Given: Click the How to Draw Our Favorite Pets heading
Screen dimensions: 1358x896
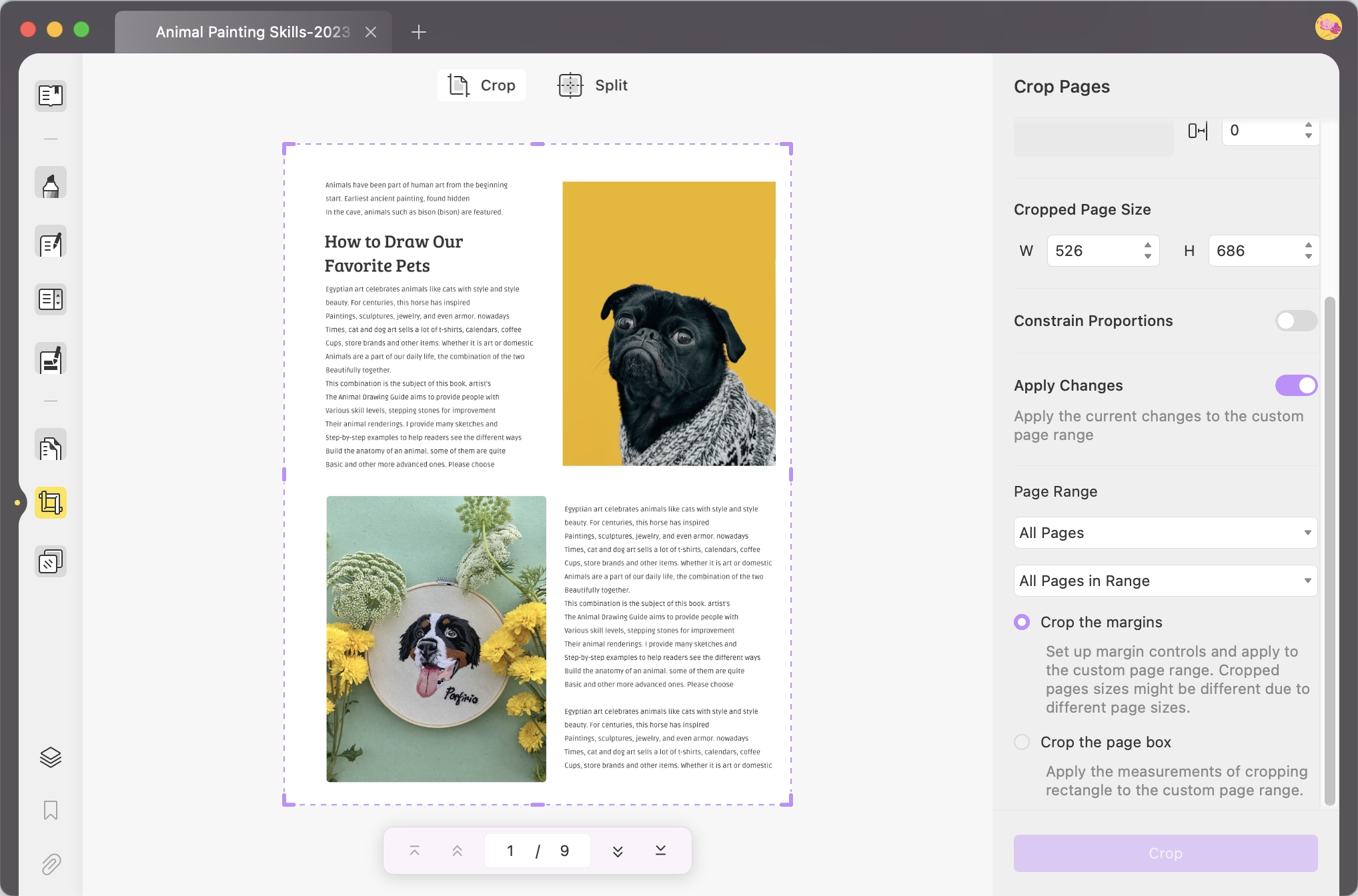Looking at the screenshot, I should (394, 253).
